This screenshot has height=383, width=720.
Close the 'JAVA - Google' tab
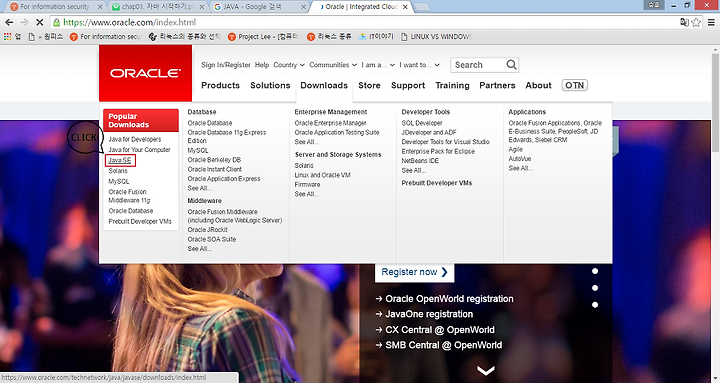[x=303, y=7]
